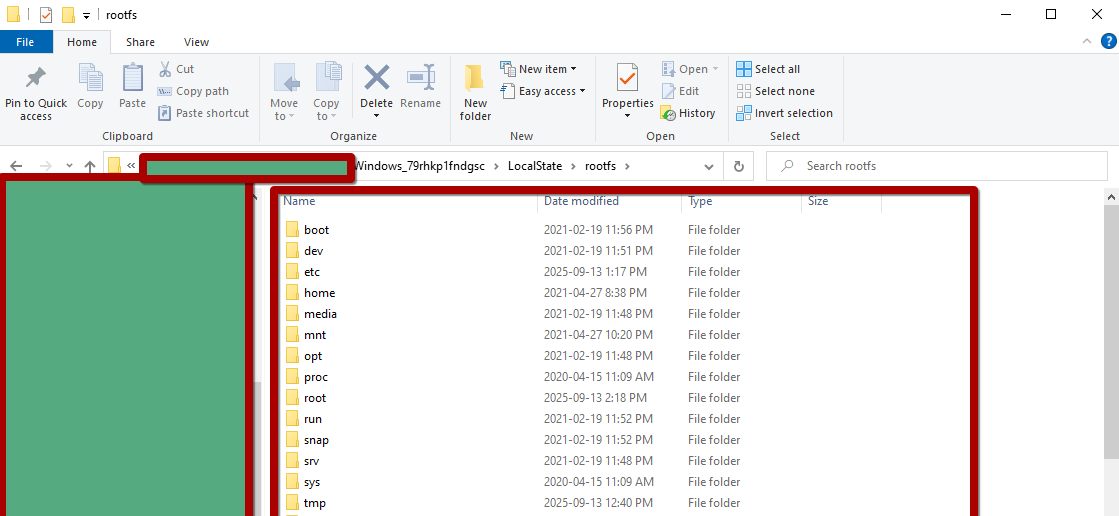Click the Cut scissors icon

tap(165, 69)
